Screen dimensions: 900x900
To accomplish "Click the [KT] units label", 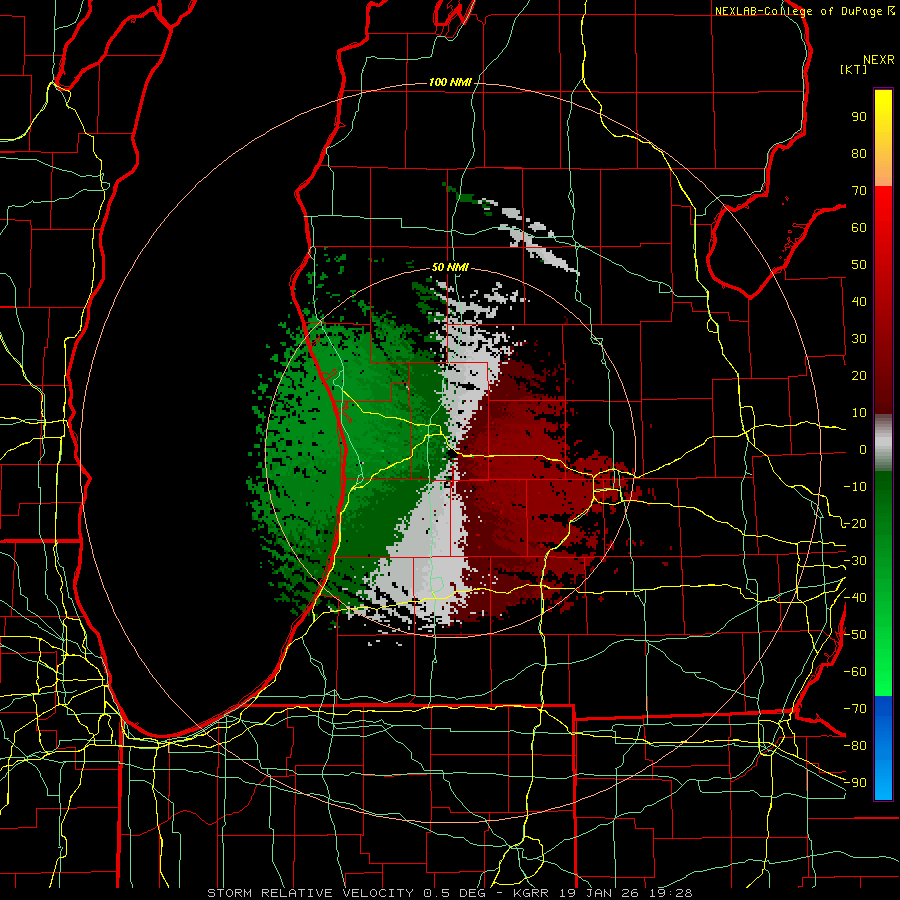I will 854,69.
